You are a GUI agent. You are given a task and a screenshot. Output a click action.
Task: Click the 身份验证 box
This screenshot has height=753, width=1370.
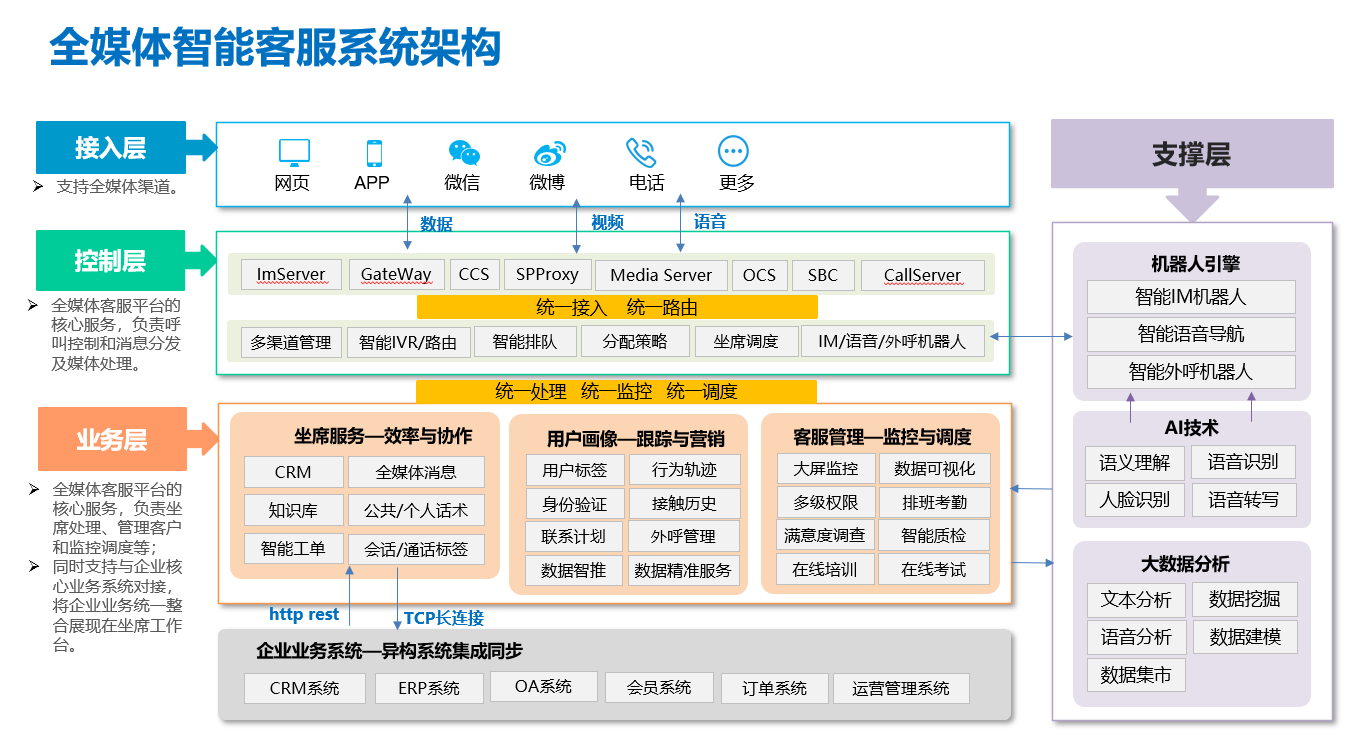pos(575,503)
